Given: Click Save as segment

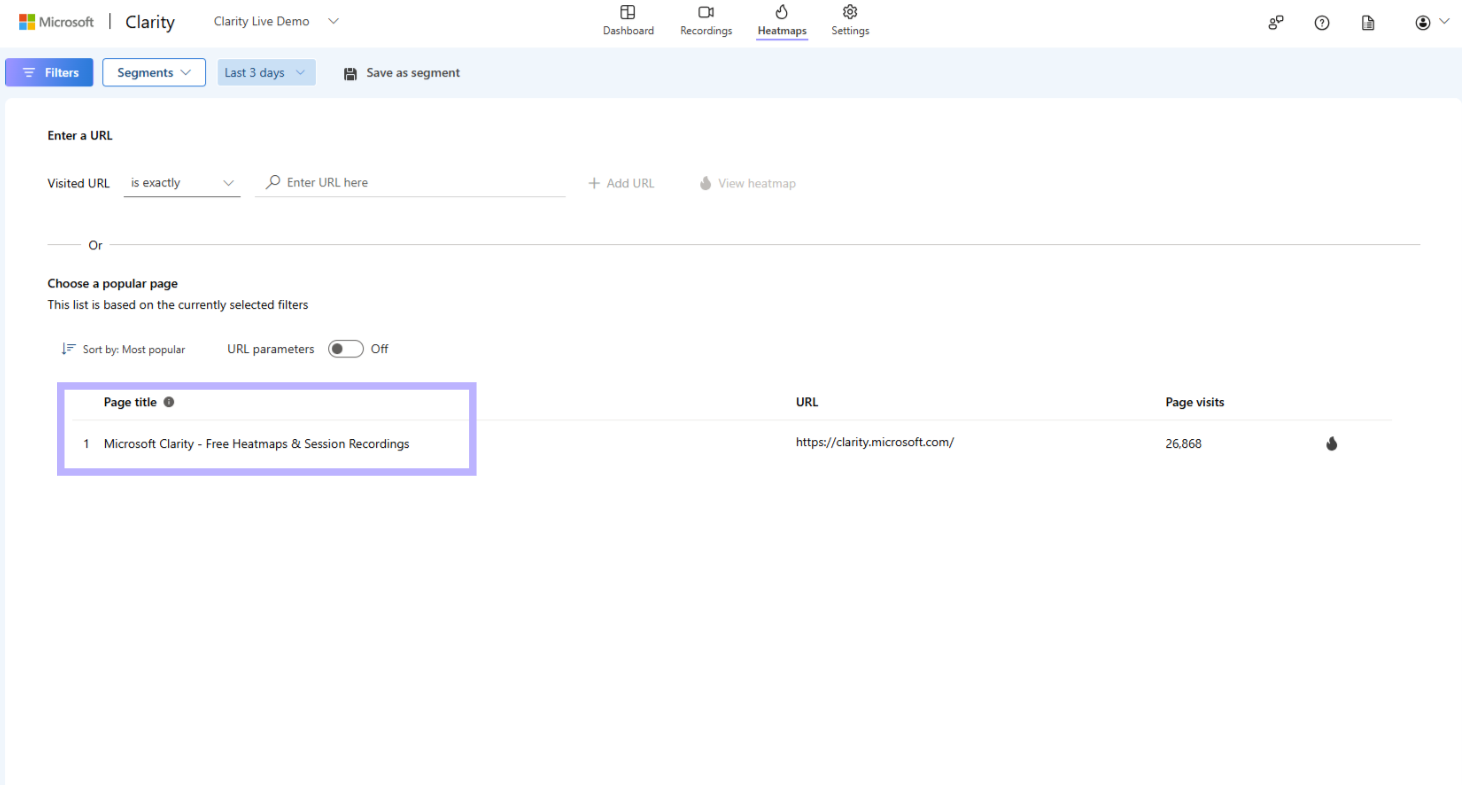Looking at the screenshot, I should pos(402,73).
